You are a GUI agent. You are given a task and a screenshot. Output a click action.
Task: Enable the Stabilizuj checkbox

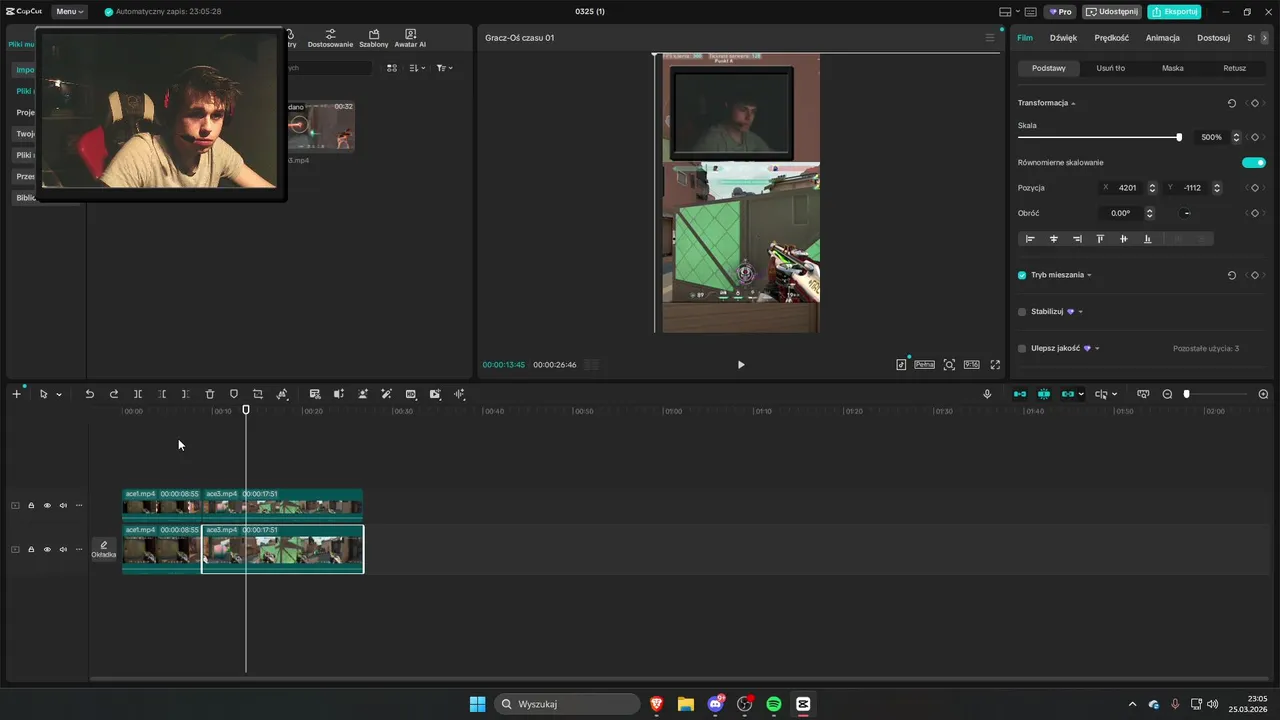coord(1022,312)
